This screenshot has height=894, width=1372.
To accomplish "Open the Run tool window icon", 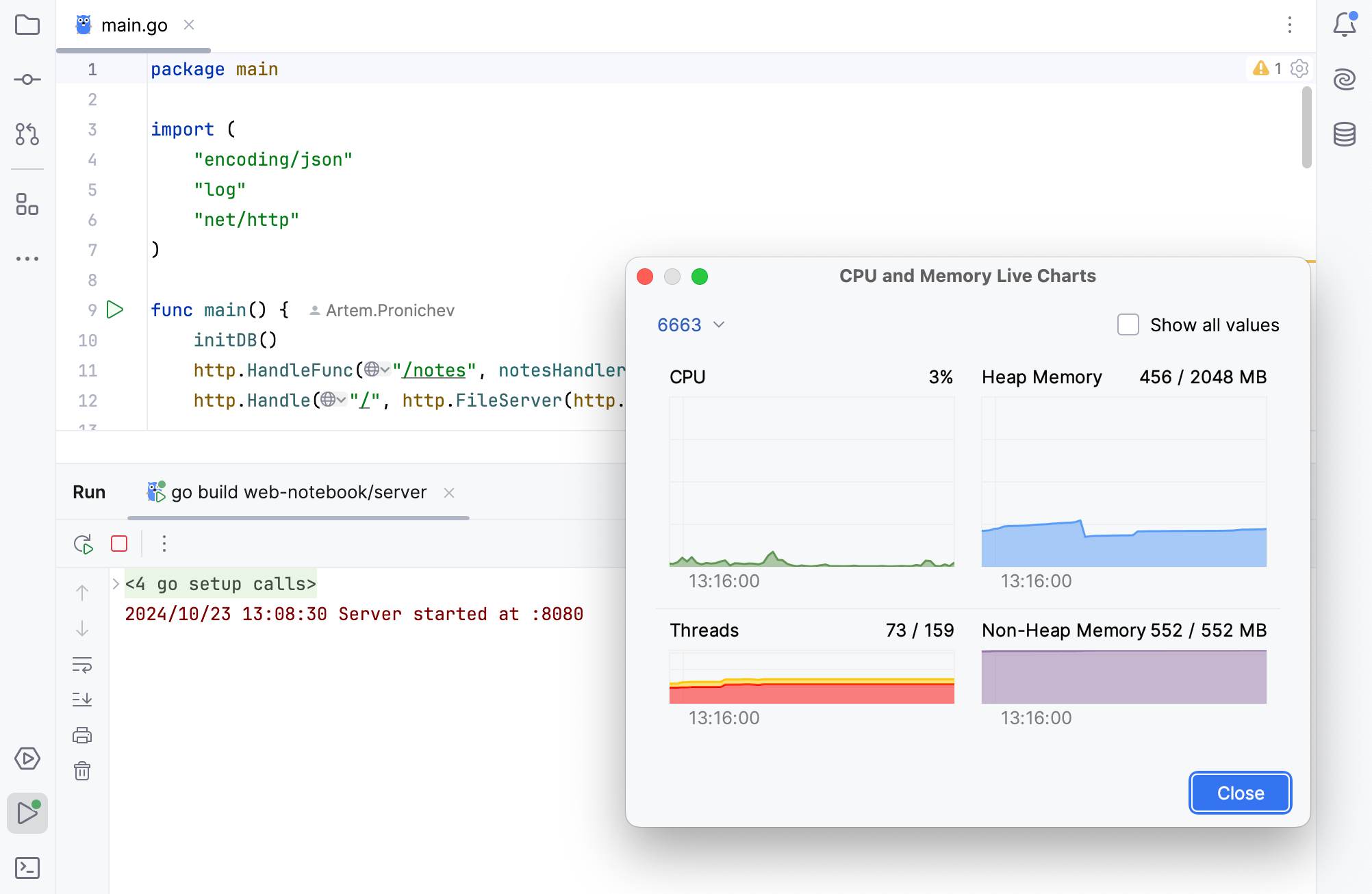I will [27, 813].
